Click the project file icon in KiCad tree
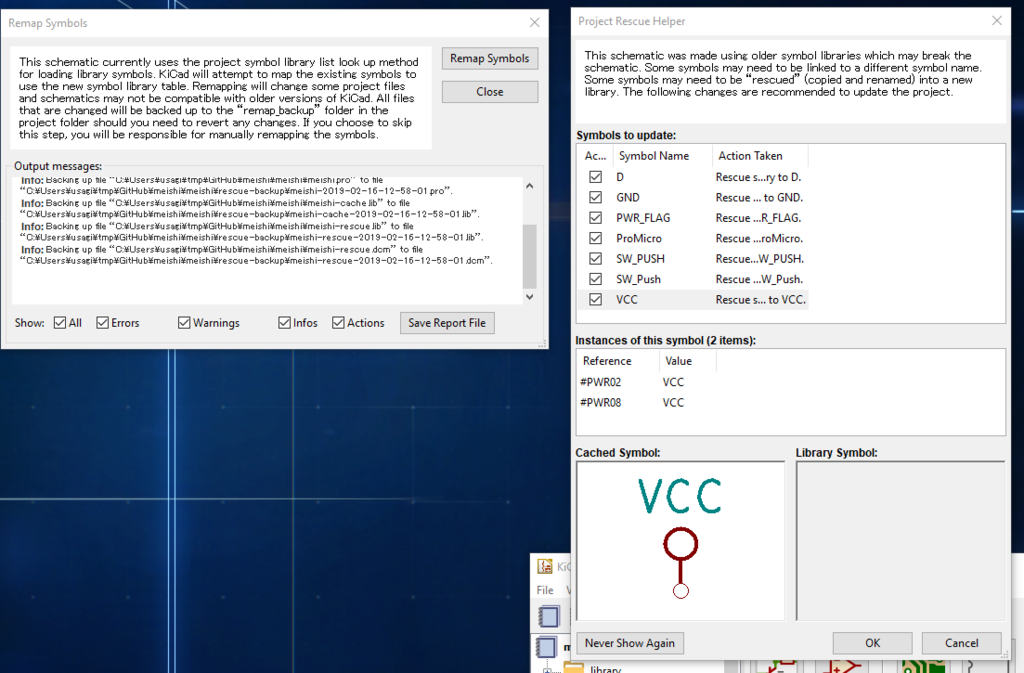Viewport: 1024px width, 673px height. point(545,647)
